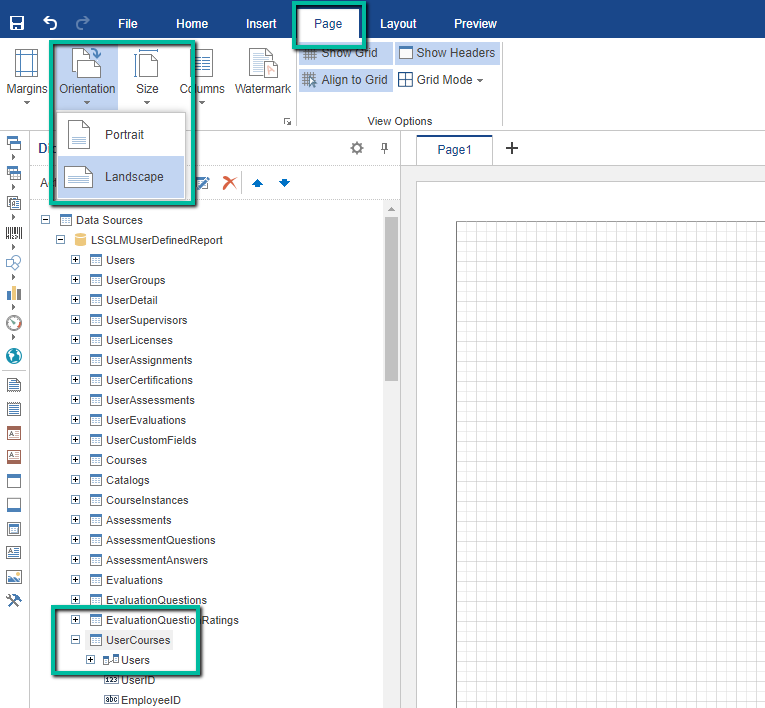Open the Margins dropdown
765x708 pixels.
pyautogui.click(x=27, y=77)
